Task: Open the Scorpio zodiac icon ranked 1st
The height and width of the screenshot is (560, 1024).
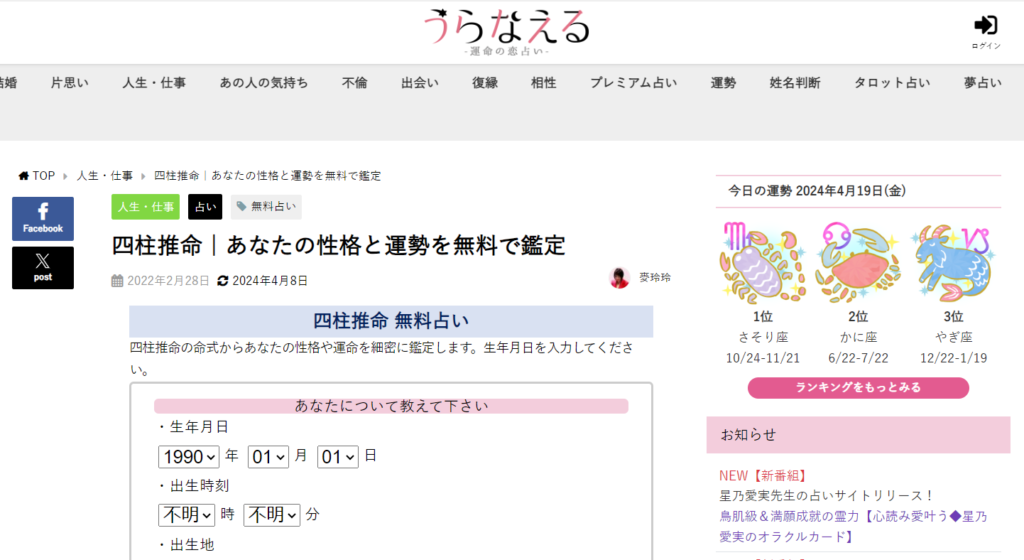Action: tap(762, 262)
